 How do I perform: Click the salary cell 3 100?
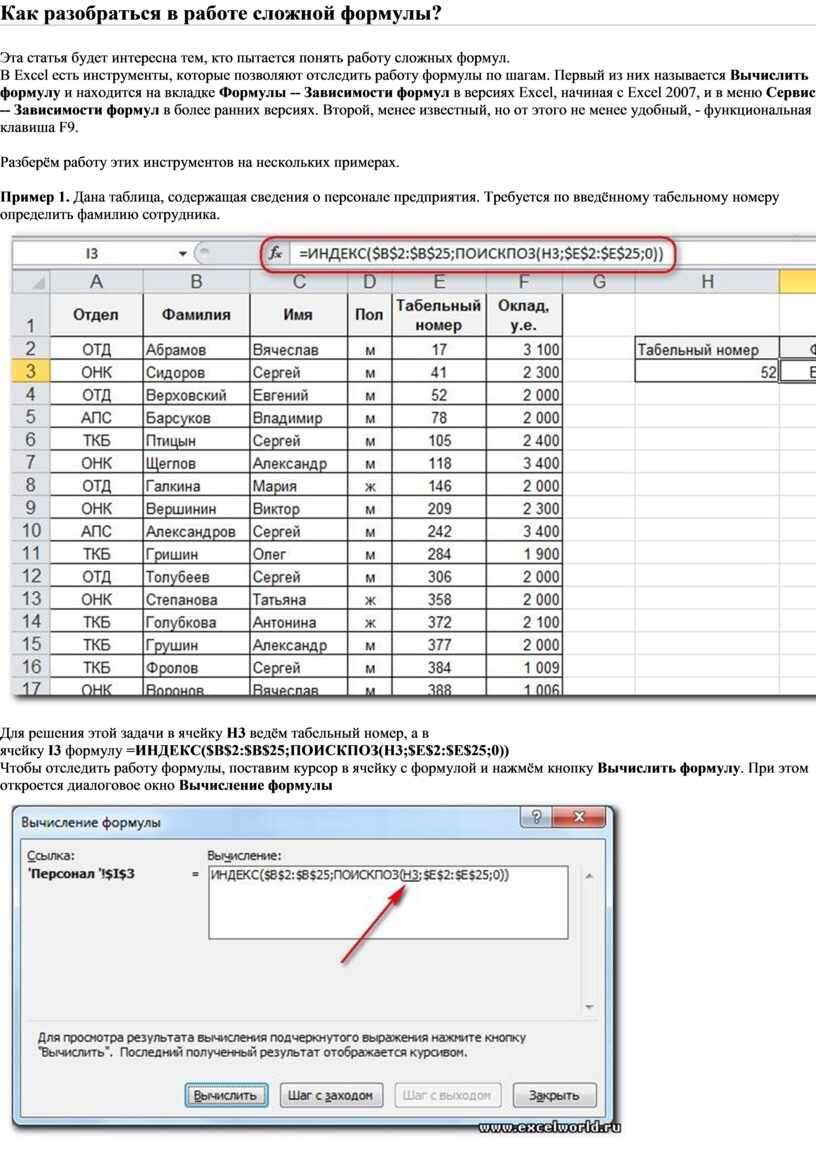524,349
